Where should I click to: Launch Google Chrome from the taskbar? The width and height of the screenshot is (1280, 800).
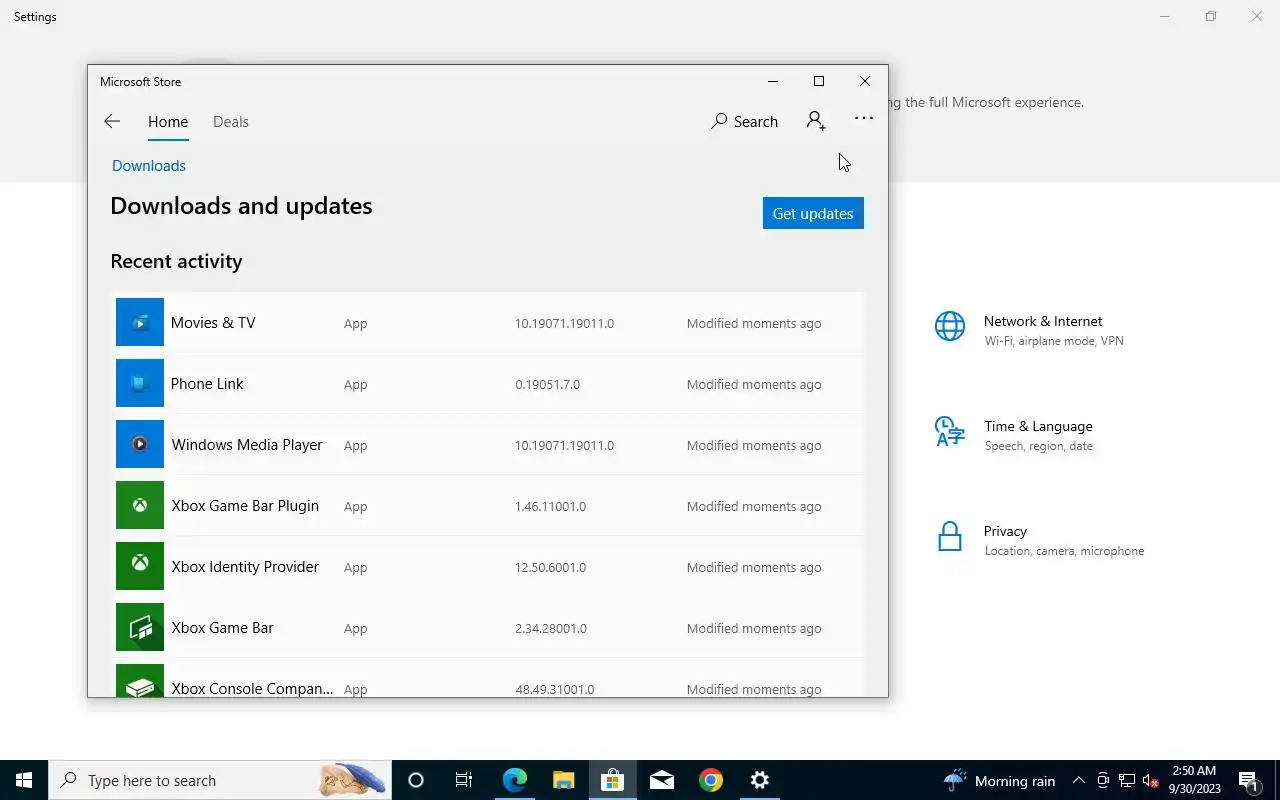point(711,780)
